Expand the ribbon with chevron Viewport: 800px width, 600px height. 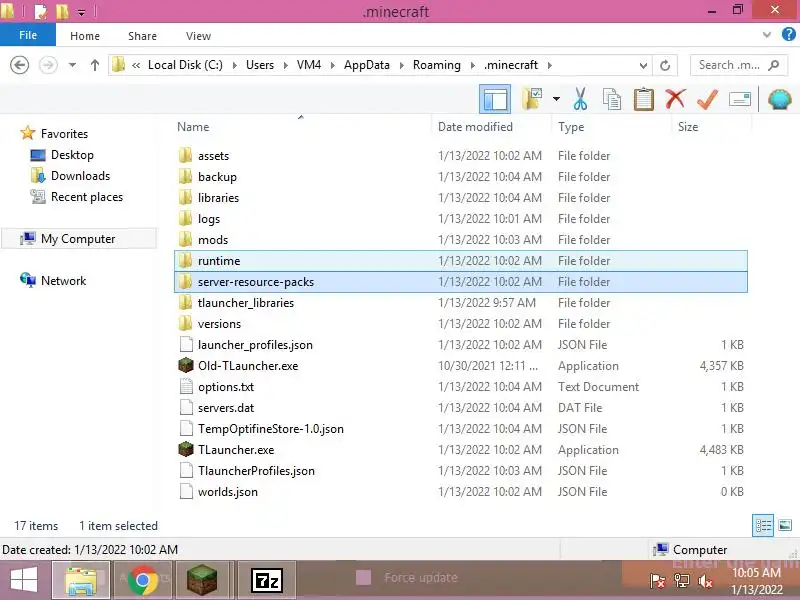click(766, 35)
